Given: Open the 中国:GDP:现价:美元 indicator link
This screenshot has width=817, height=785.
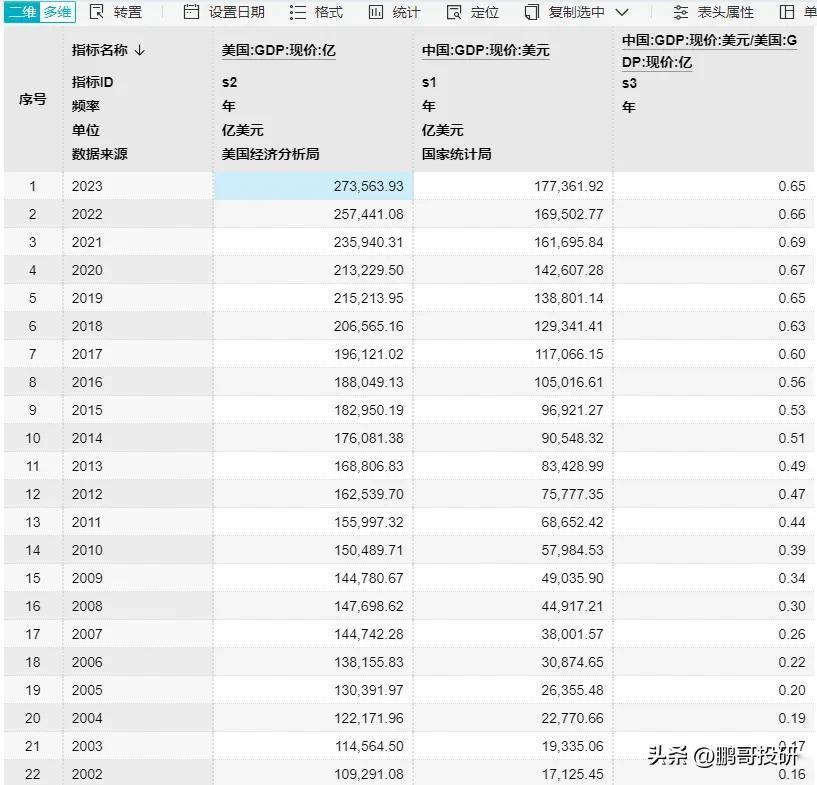Looking at the screenshot, I should tap(486, 51).
